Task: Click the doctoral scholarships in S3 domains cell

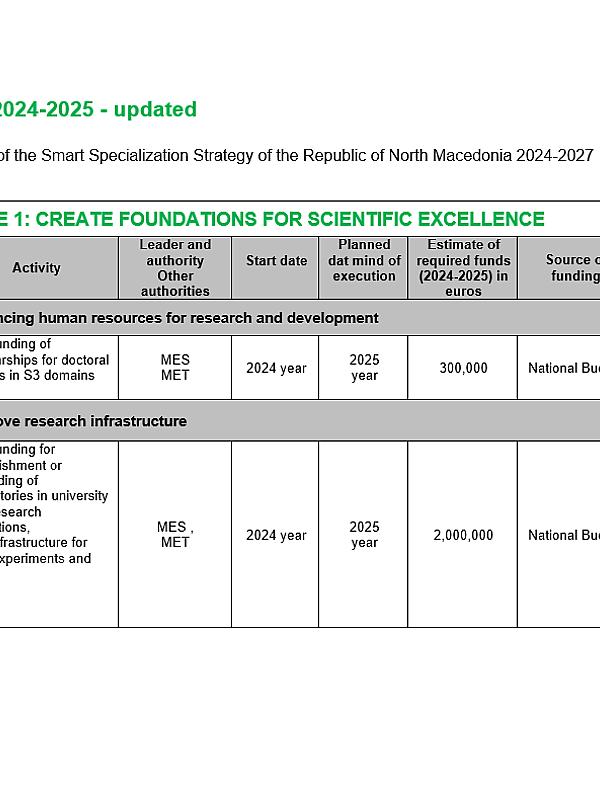Action: coord(59,367)
